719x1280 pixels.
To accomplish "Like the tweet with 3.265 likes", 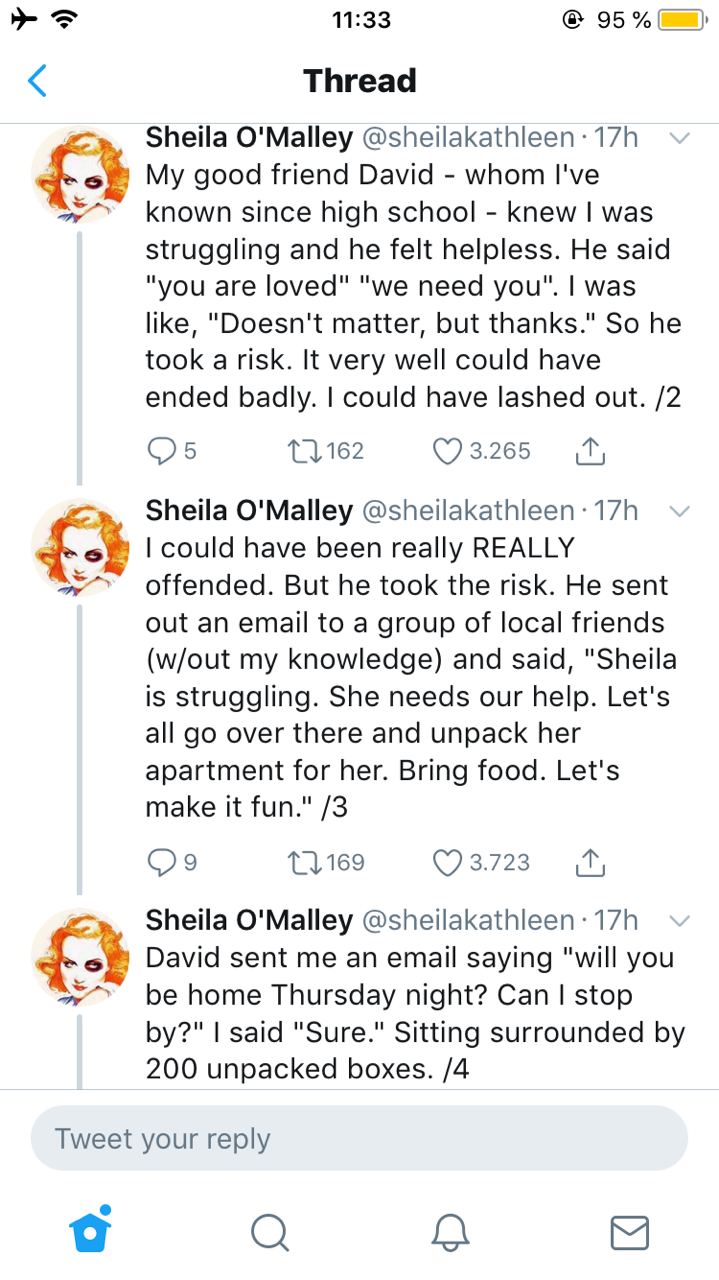I will click(x=446, y=451).
